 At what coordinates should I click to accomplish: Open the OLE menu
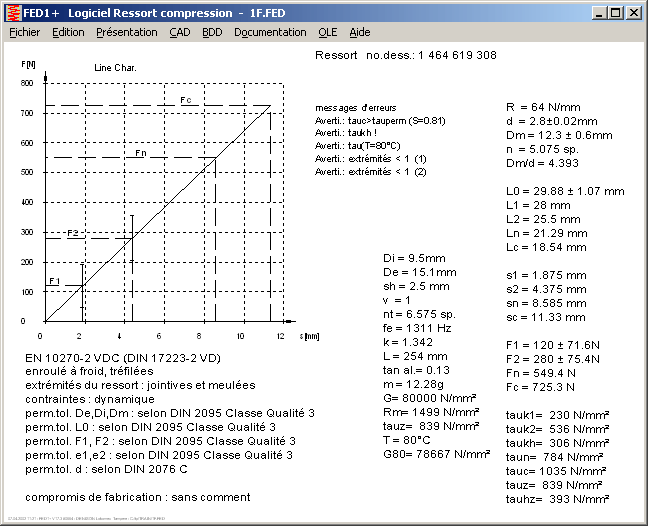tap(328, 32)
